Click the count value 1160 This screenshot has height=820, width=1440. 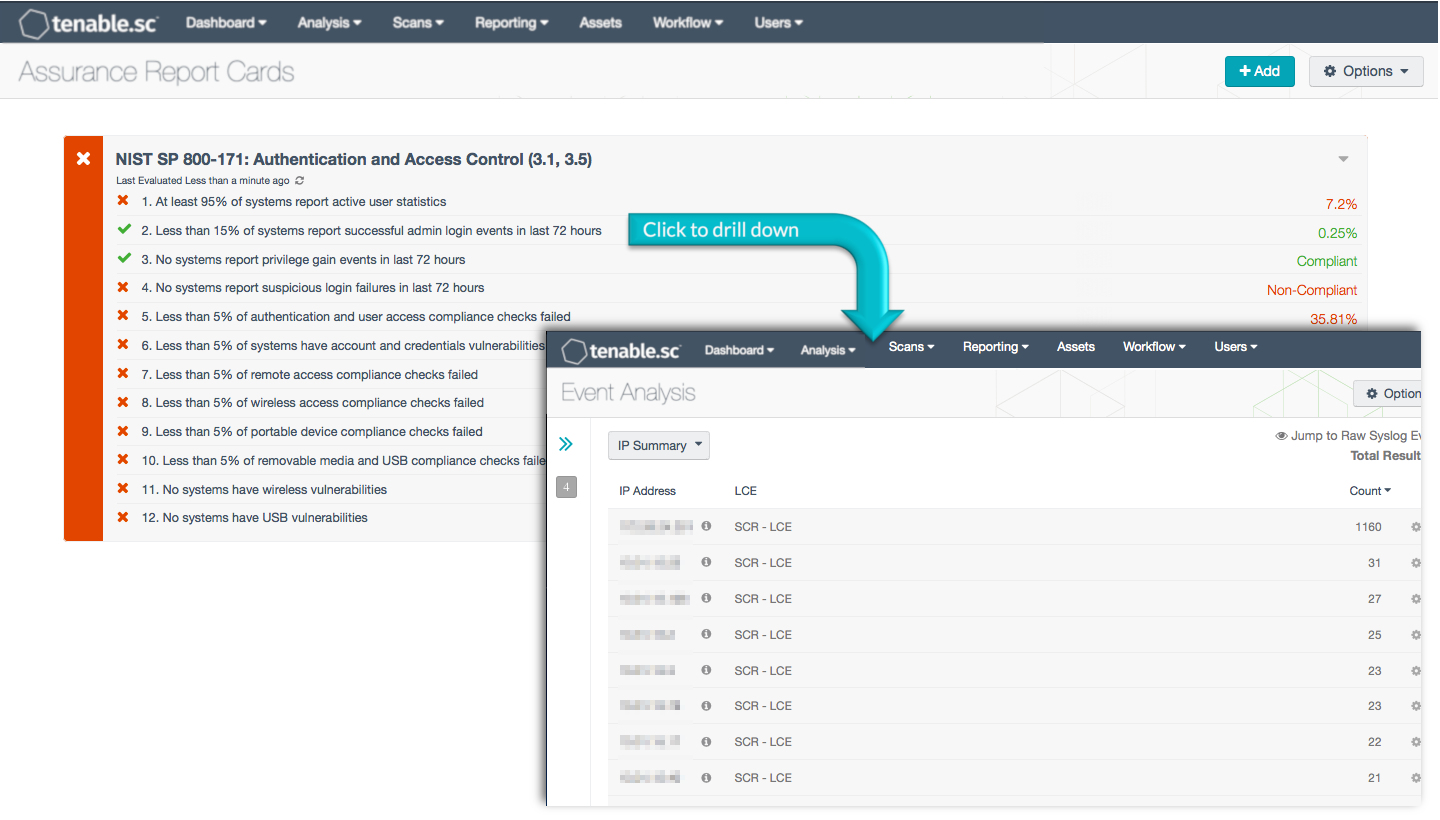pyautogui.click(x=1368, y=527)
